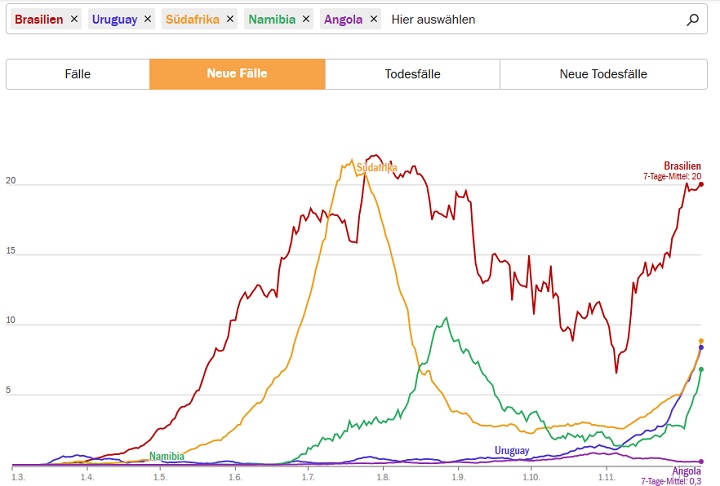Image resolution: width=720 pixels, height=486 pixels.
Task: Click the 'Hier auswählen' country input
Action: (530, 19)
